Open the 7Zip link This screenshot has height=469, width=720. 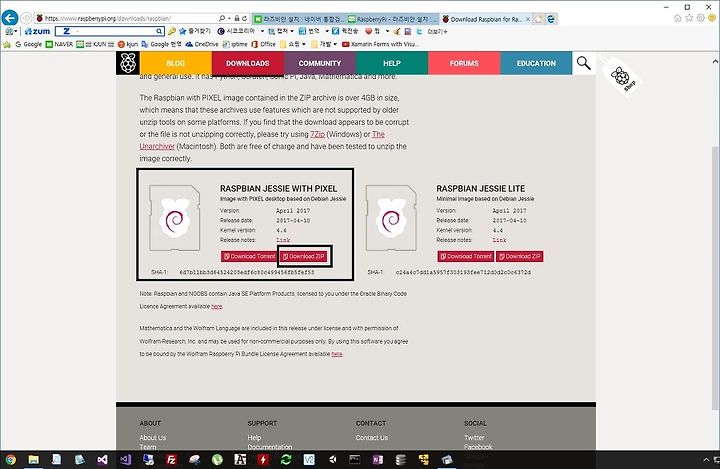point(317,134)
